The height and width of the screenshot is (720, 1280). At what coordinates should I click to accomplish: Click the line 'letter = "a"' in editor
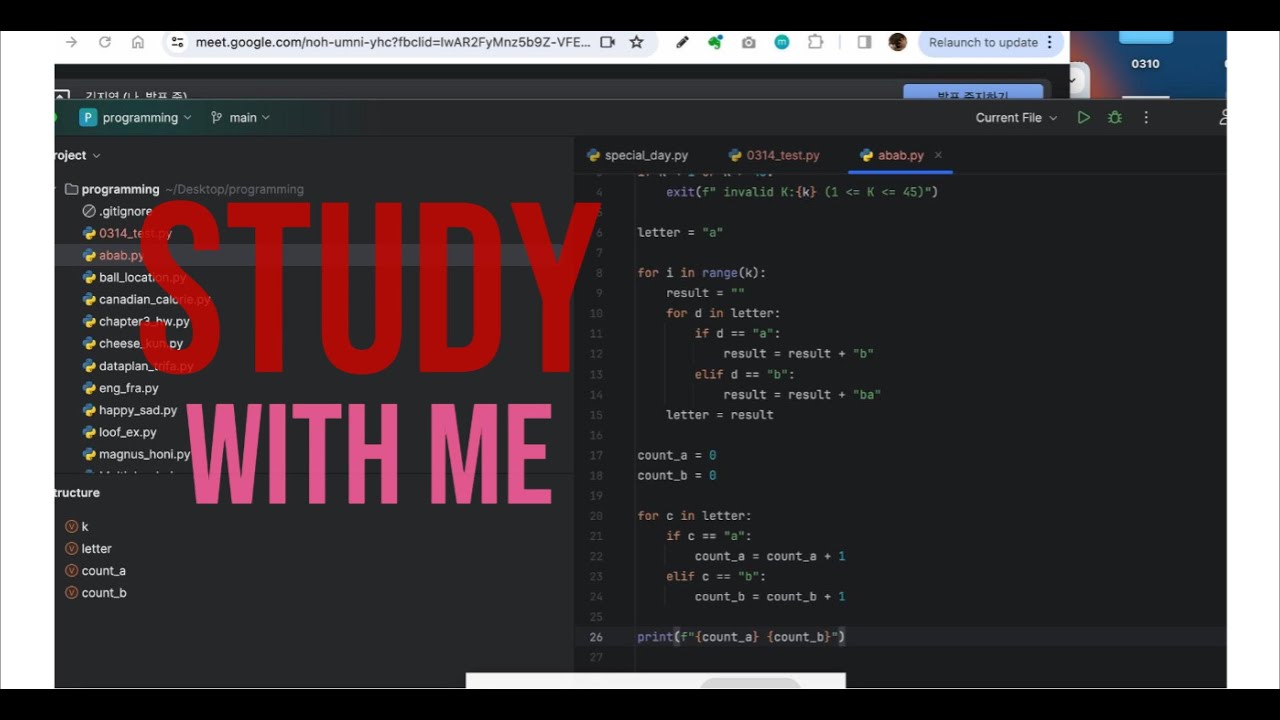(680, 232)
